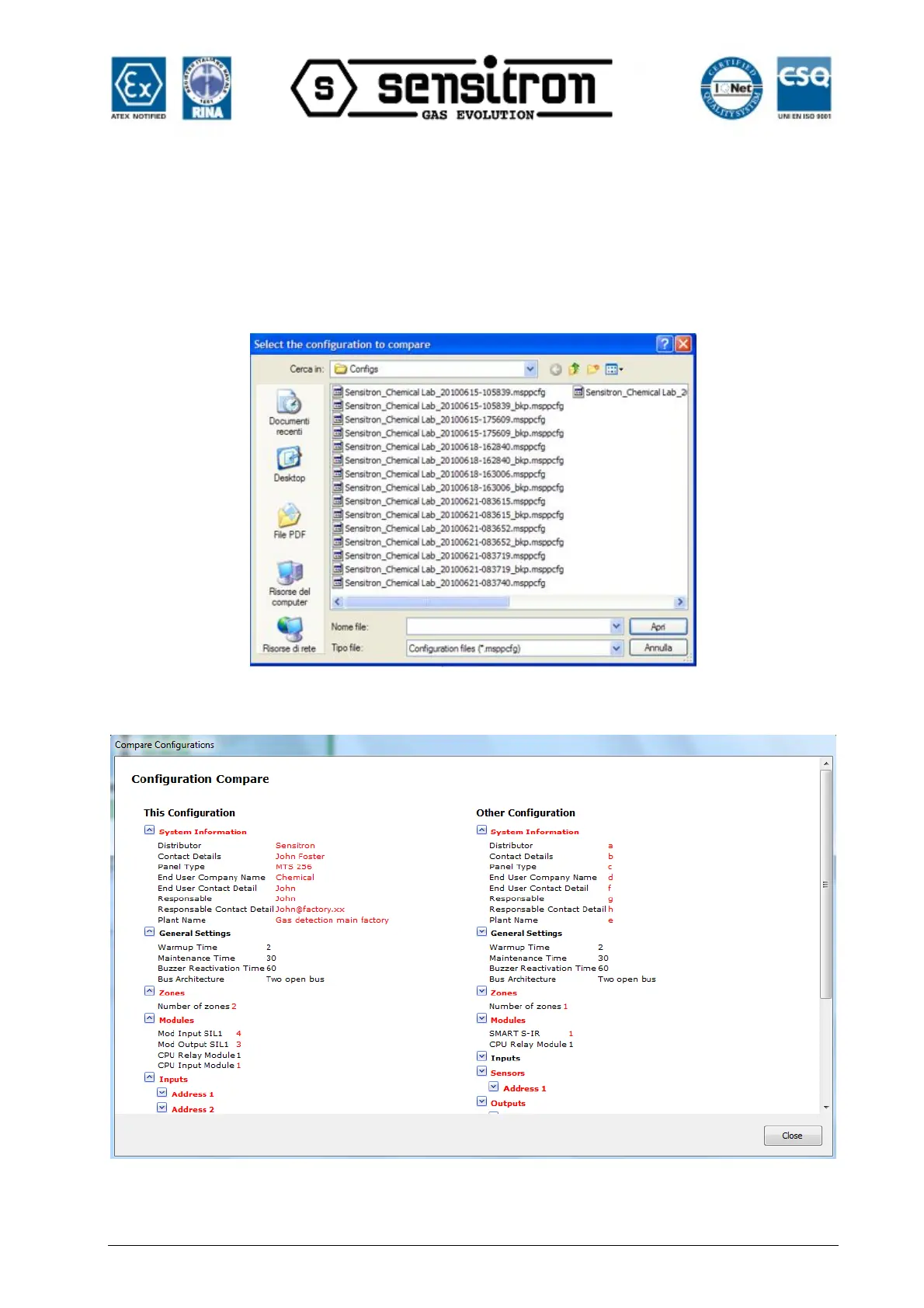Image resolution: width=924 pixels, height=1308 pixels.
Task: Click the Gas detection main factory plant name
Action: pos(332,920)
